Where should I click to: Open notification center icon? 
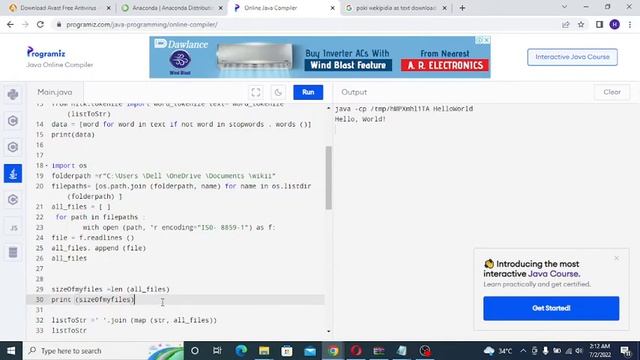point(626,351)
